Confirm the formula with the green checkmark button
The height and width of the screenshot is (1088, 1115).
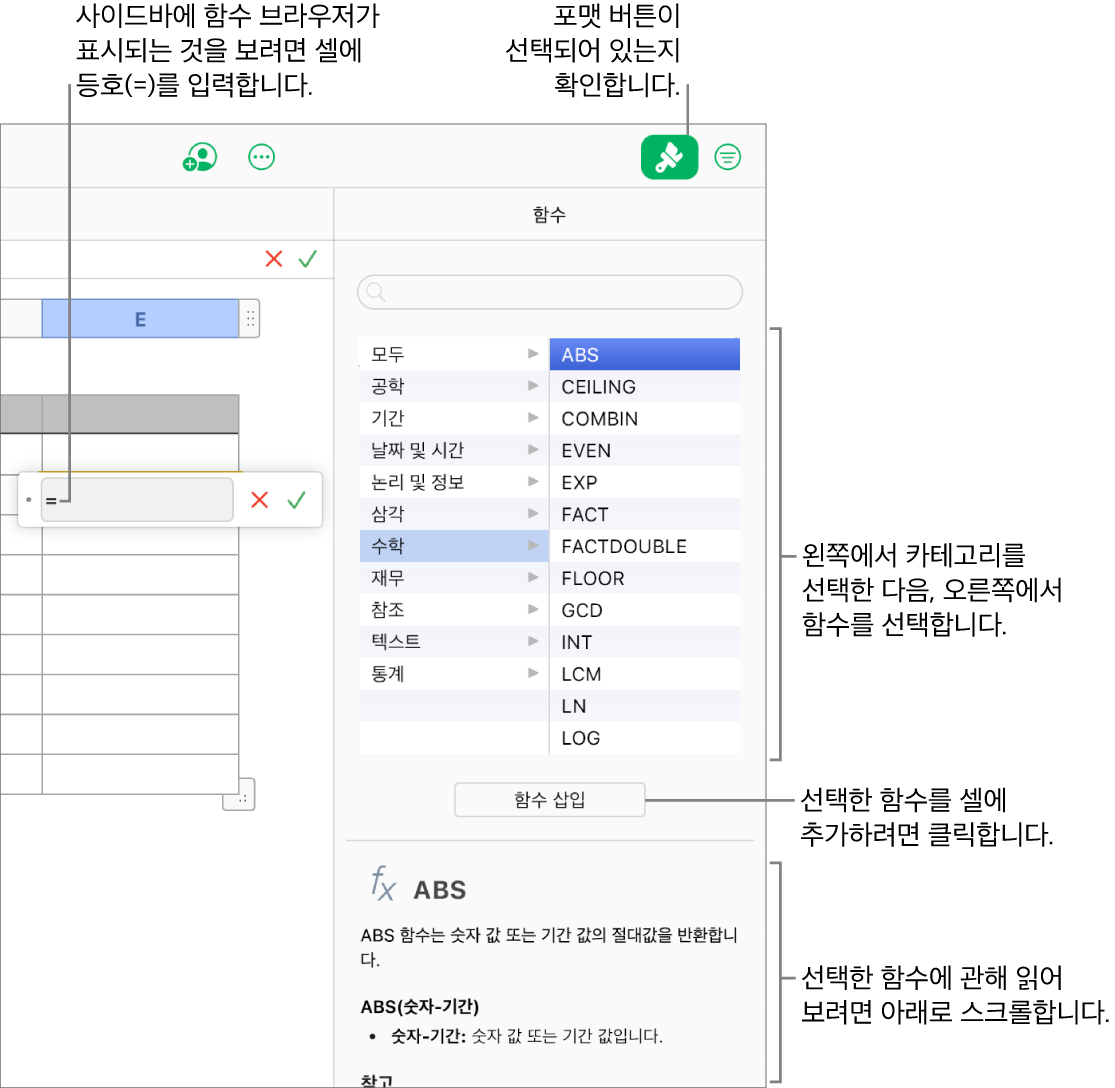(x=296, y=500)
